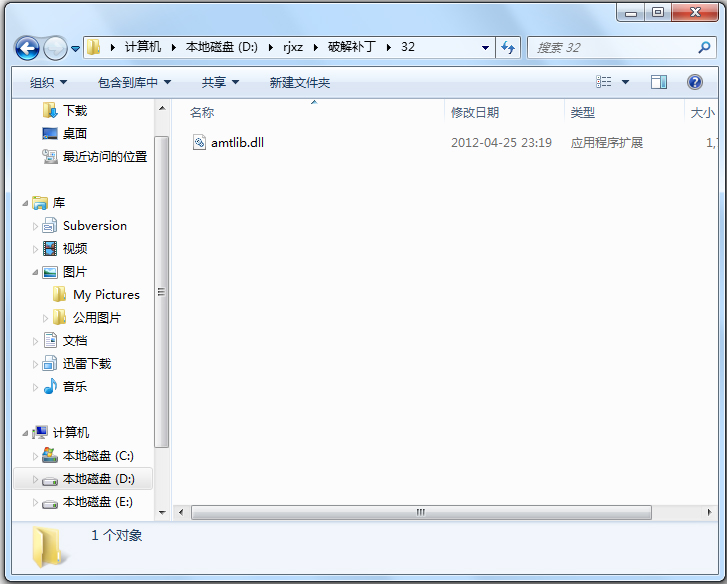Jump to 破解补丁 folder in breadcrumb
The image size is (727, 584).
click(x=351, y=47)
